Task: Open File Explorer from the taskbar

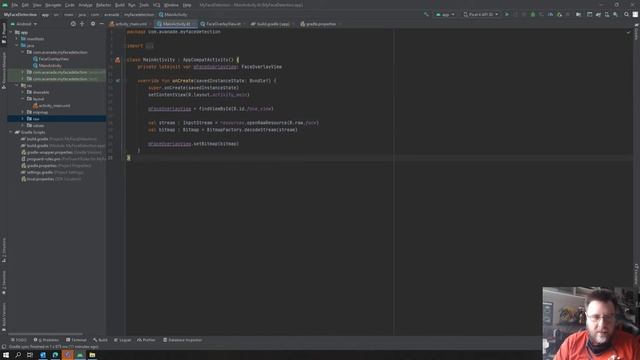Action: [92, 355]
